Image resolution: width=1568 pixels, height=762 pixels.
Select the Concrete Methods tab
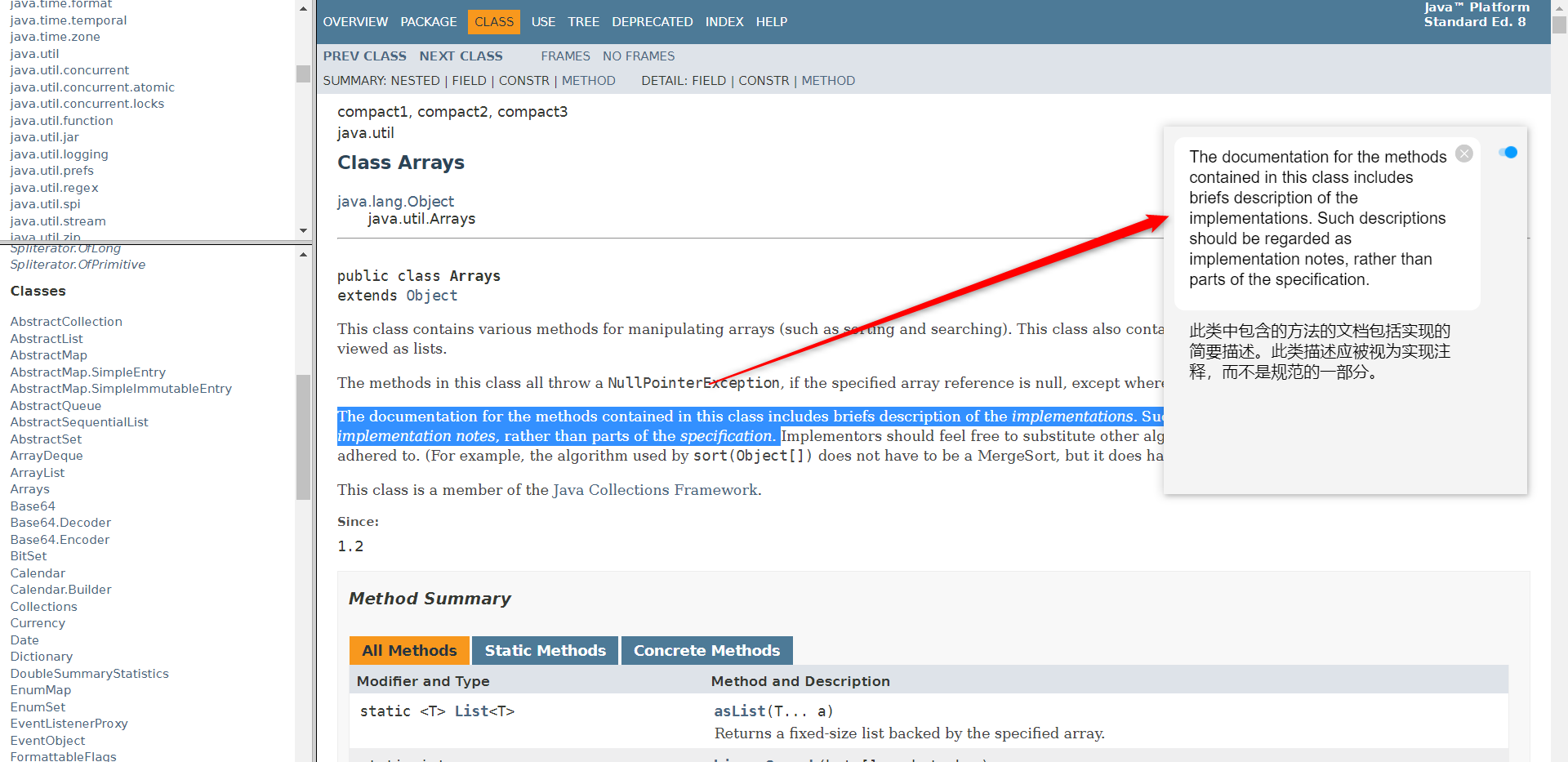tap(707, 651)
